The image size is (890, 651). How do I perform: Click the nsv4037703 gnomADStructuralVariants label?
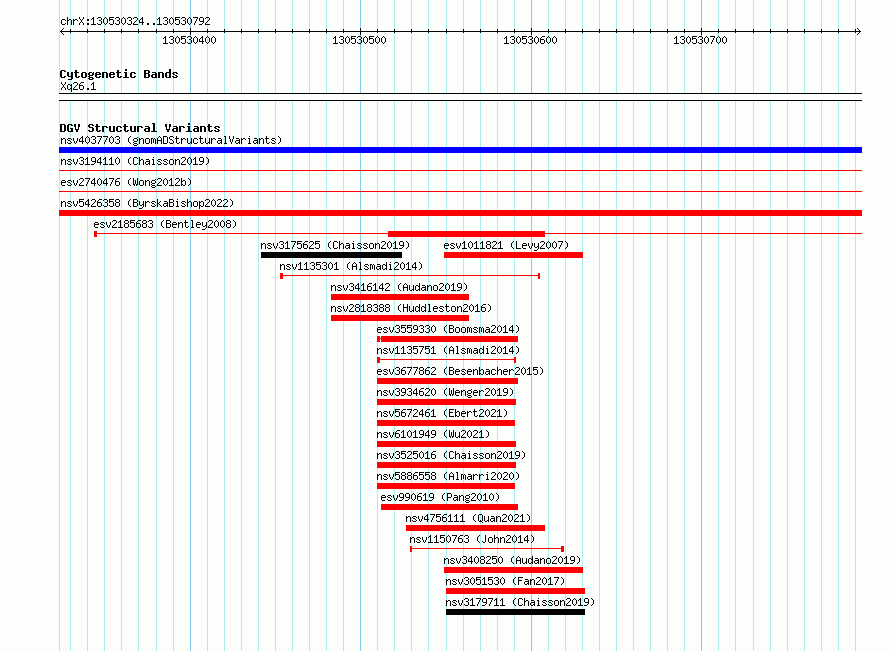point(171,140)
